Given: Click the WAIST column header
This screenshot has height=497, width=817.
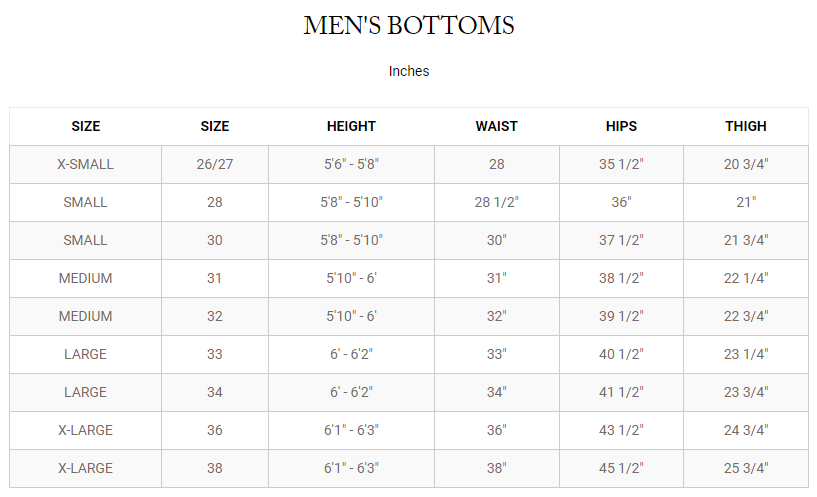Looking at the screenshot, I should pos(497,126).
